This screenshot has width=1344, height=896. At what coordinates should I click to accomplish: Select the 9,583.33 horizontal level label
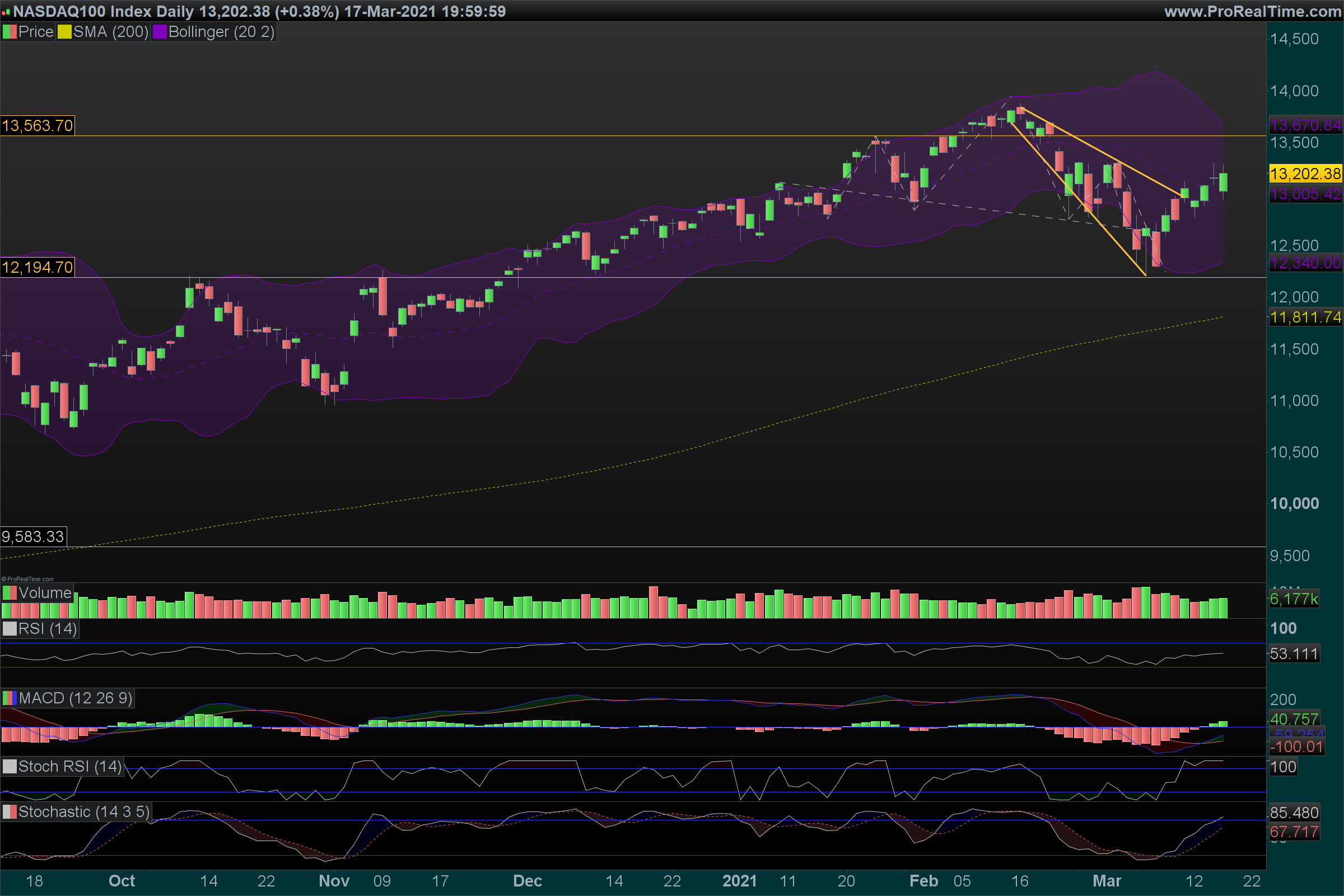coord(33,537)
